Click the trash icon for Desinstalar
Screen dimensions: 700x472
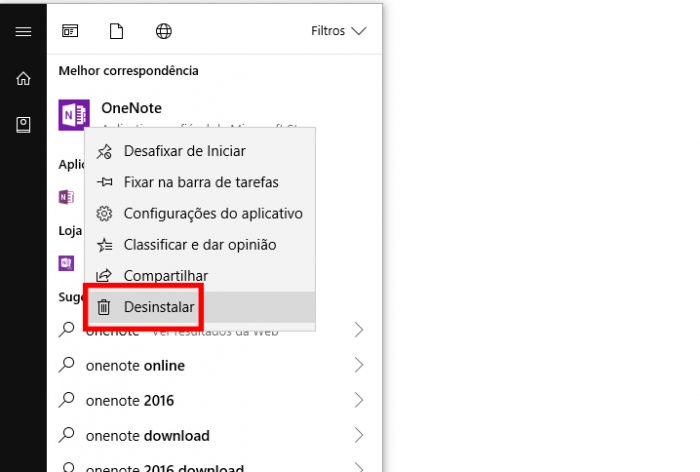click(104, 307)
